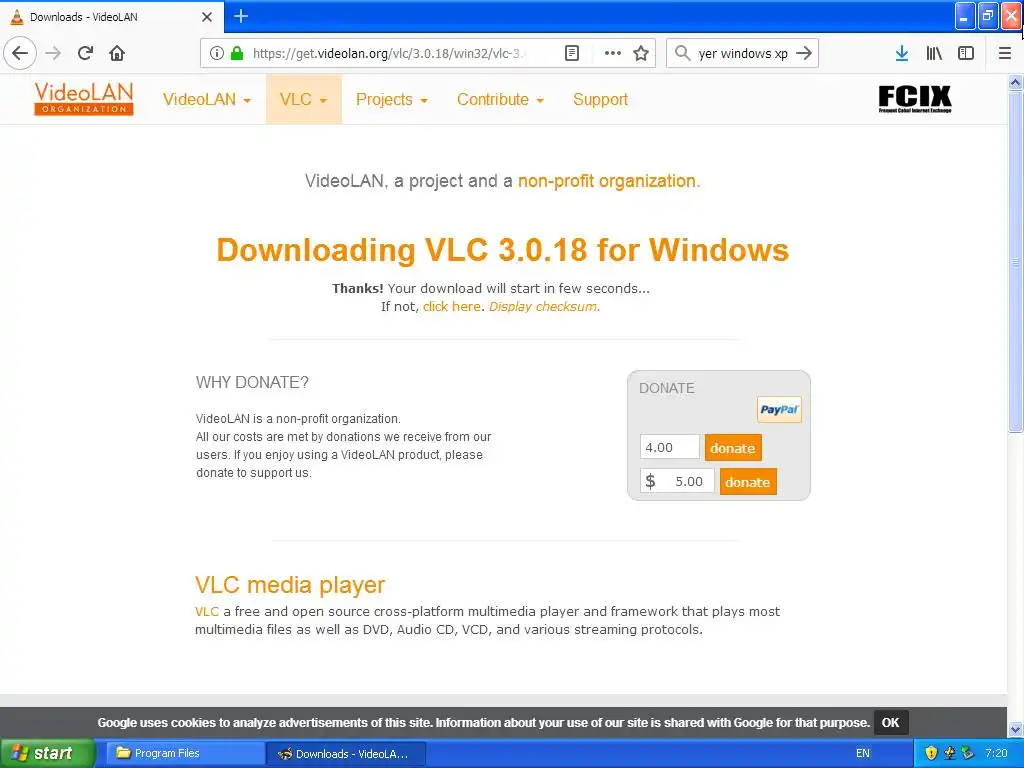
Task: Click the vertical scrollbar thumb
Action: (1015, 261)
